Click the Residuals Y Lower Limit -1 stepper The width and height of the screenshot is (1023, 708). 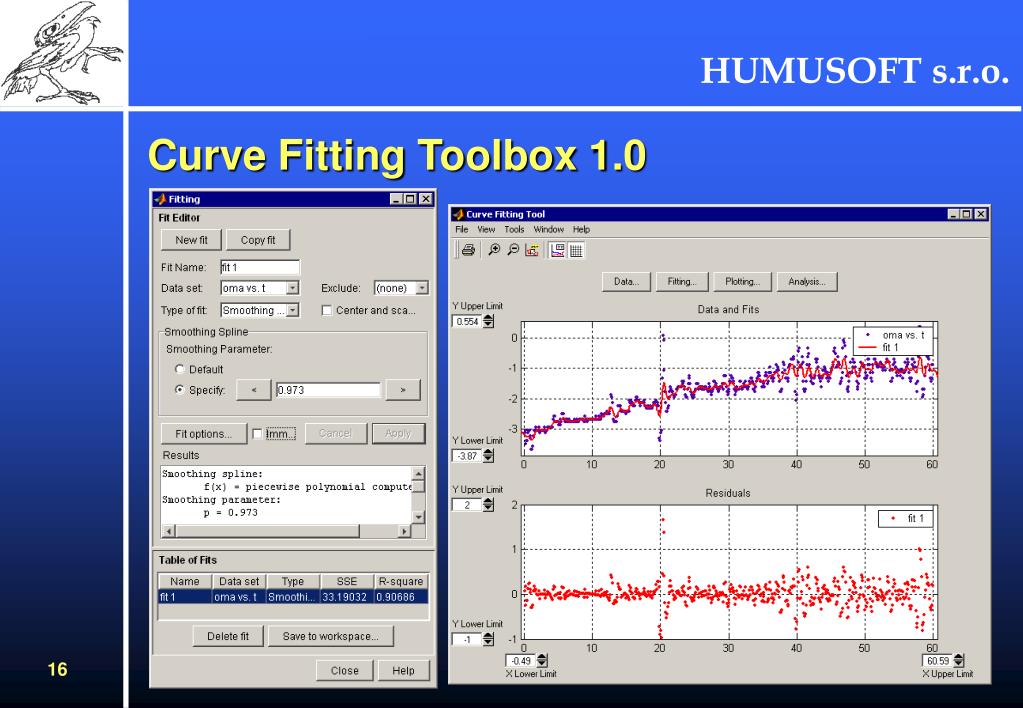point(488,639)
